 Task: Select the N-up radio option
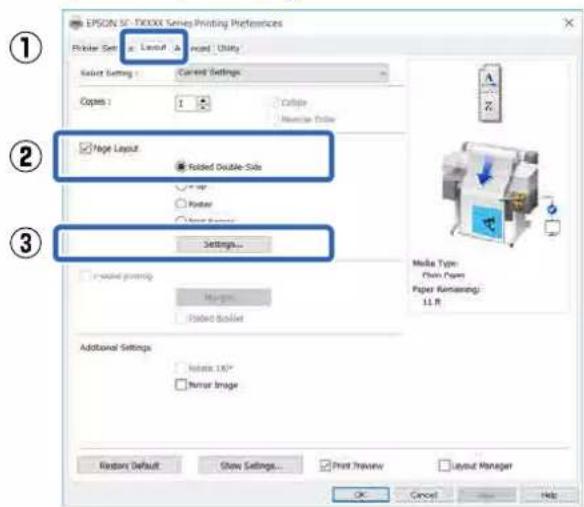point(181,186)
